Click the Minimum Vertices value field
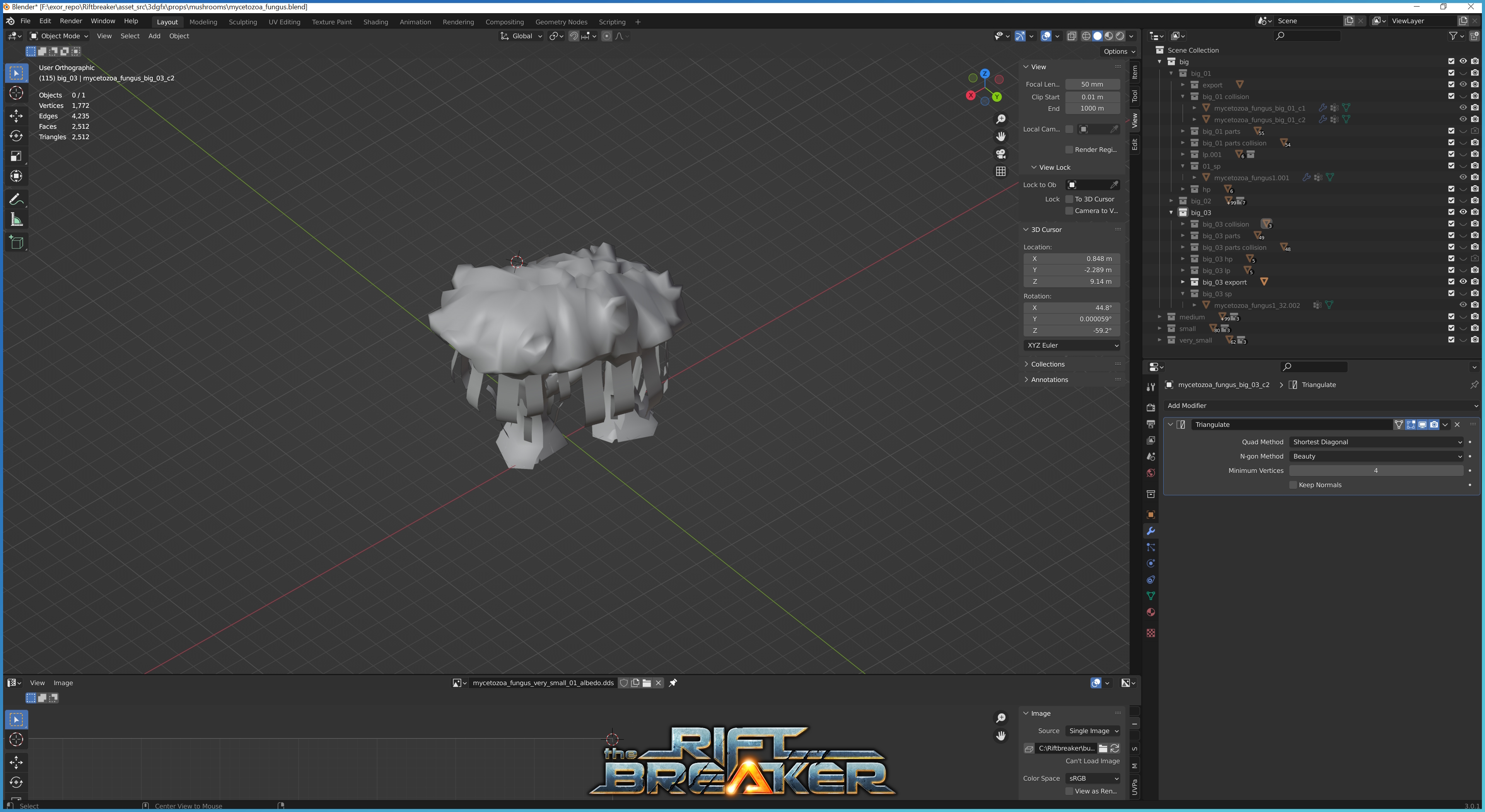 click(1376, 470)
